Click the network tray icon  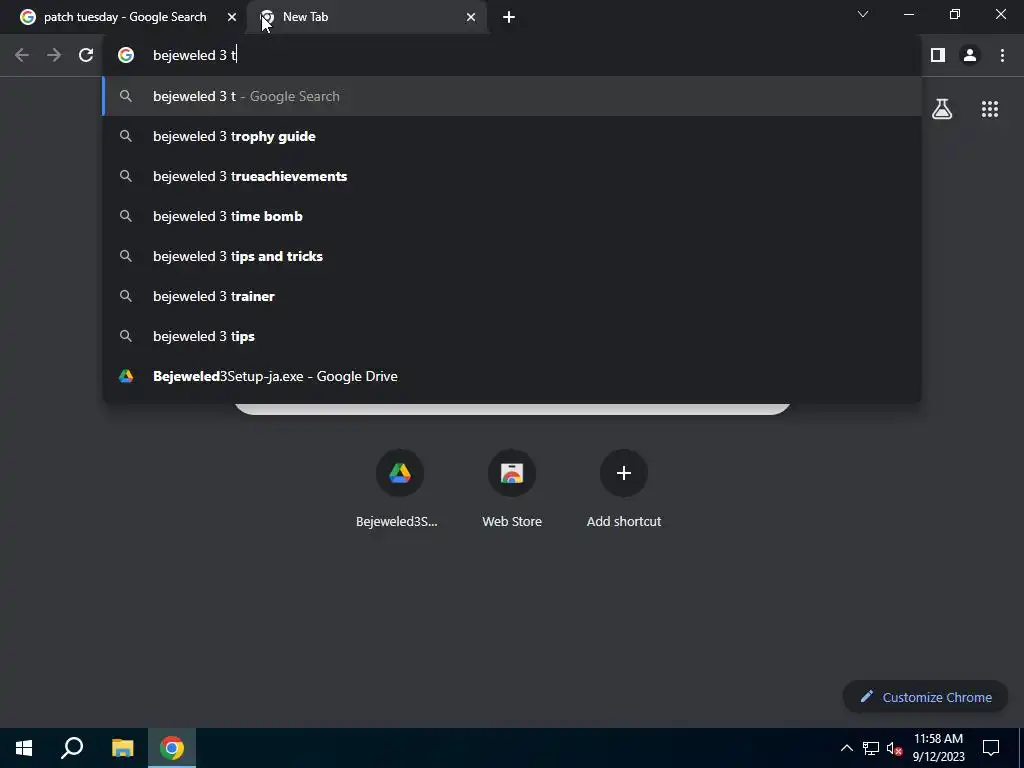[871, 748]
